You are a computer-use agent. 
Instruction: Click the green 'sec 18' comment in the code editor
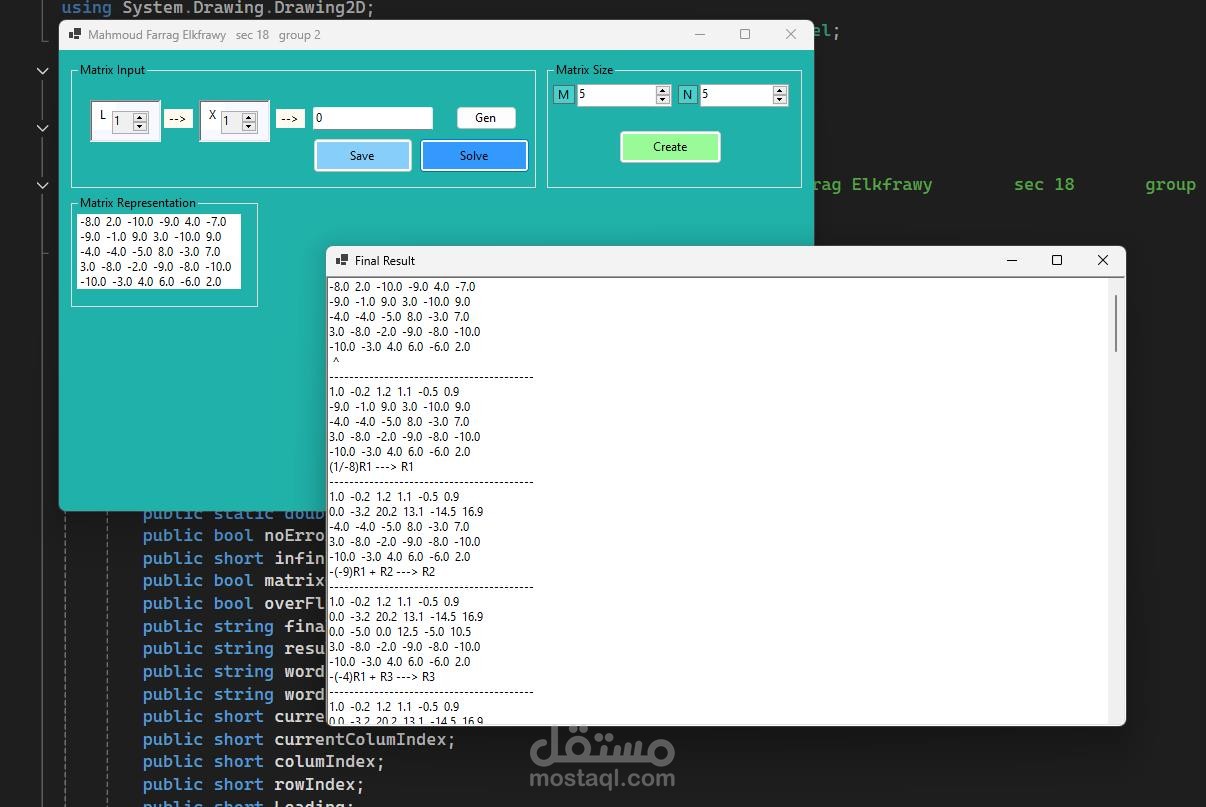tap(1044, 184)
